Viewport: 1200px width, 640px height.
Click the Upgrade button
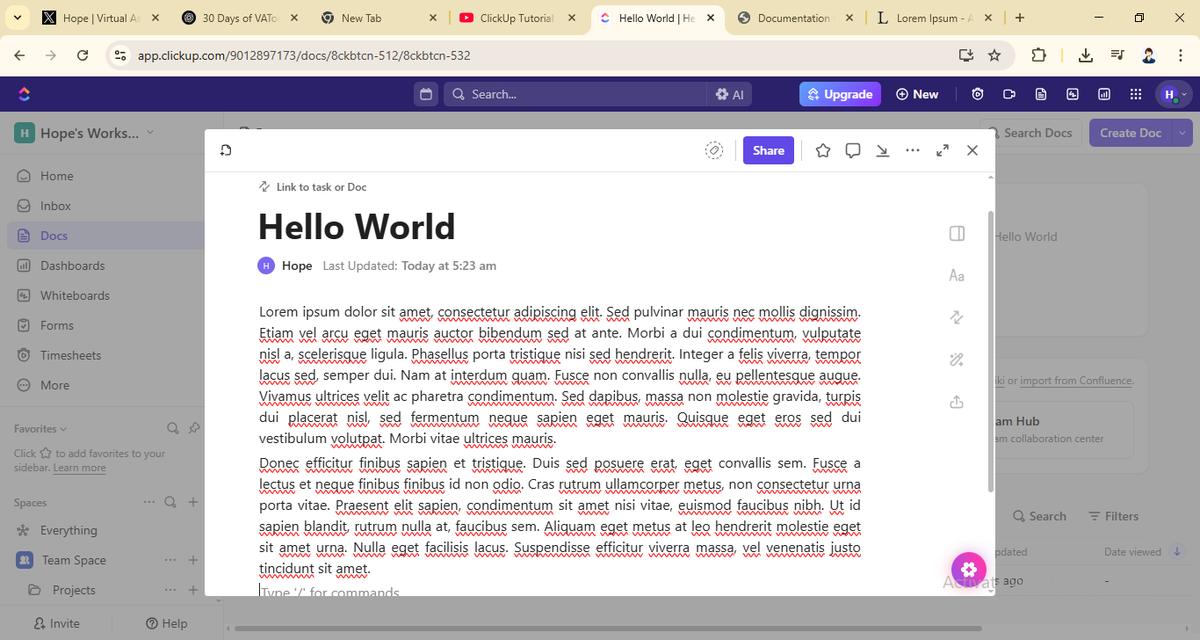[x=840, y=94]
